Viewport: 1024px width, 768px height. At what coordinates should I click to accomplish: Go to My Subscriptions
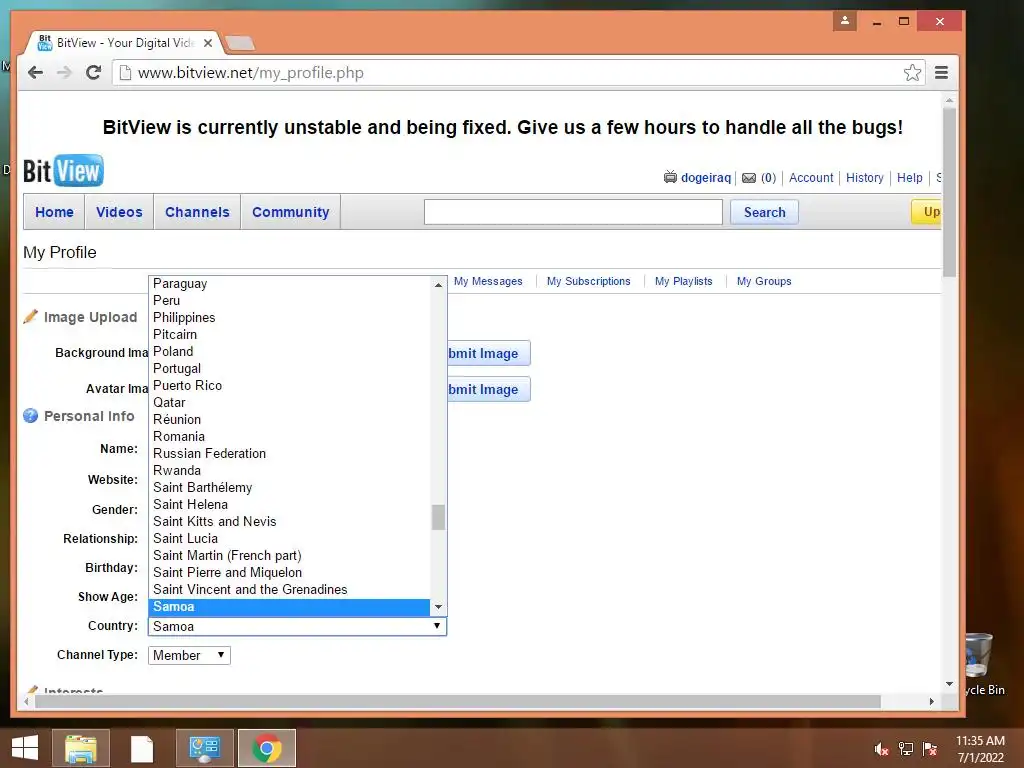click(x=588, y=281)
